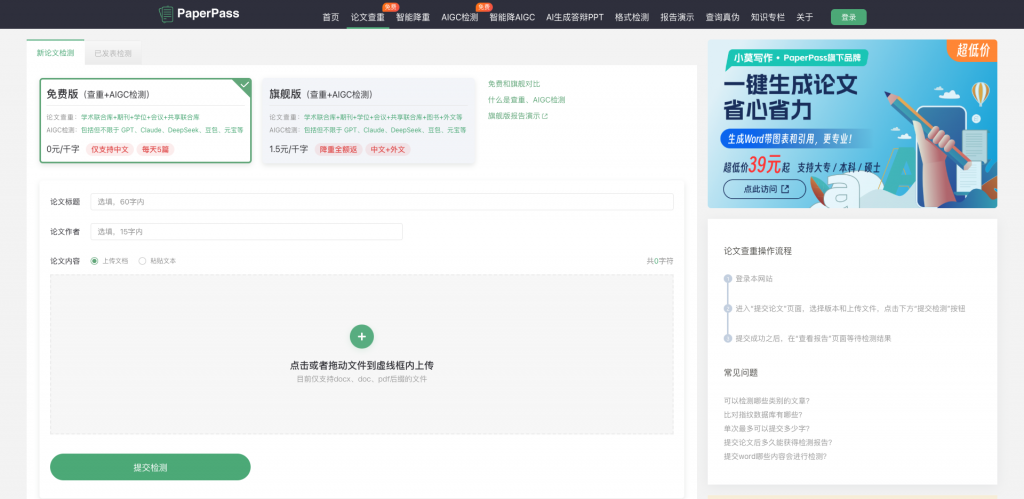Click the 每天5篇 tag on 免费版

155,150
